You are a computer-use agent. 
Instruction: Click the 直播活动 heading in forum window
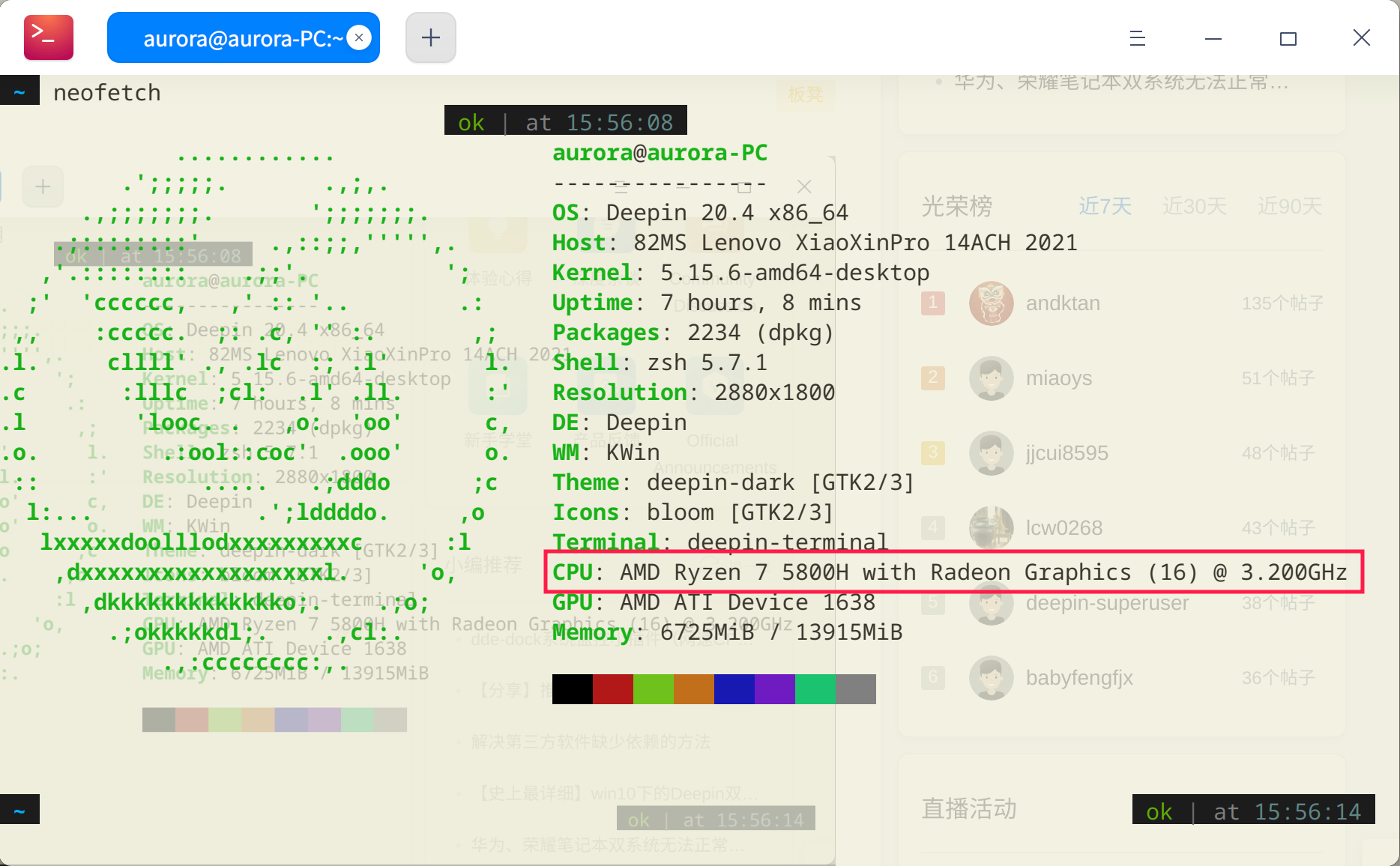969,809
